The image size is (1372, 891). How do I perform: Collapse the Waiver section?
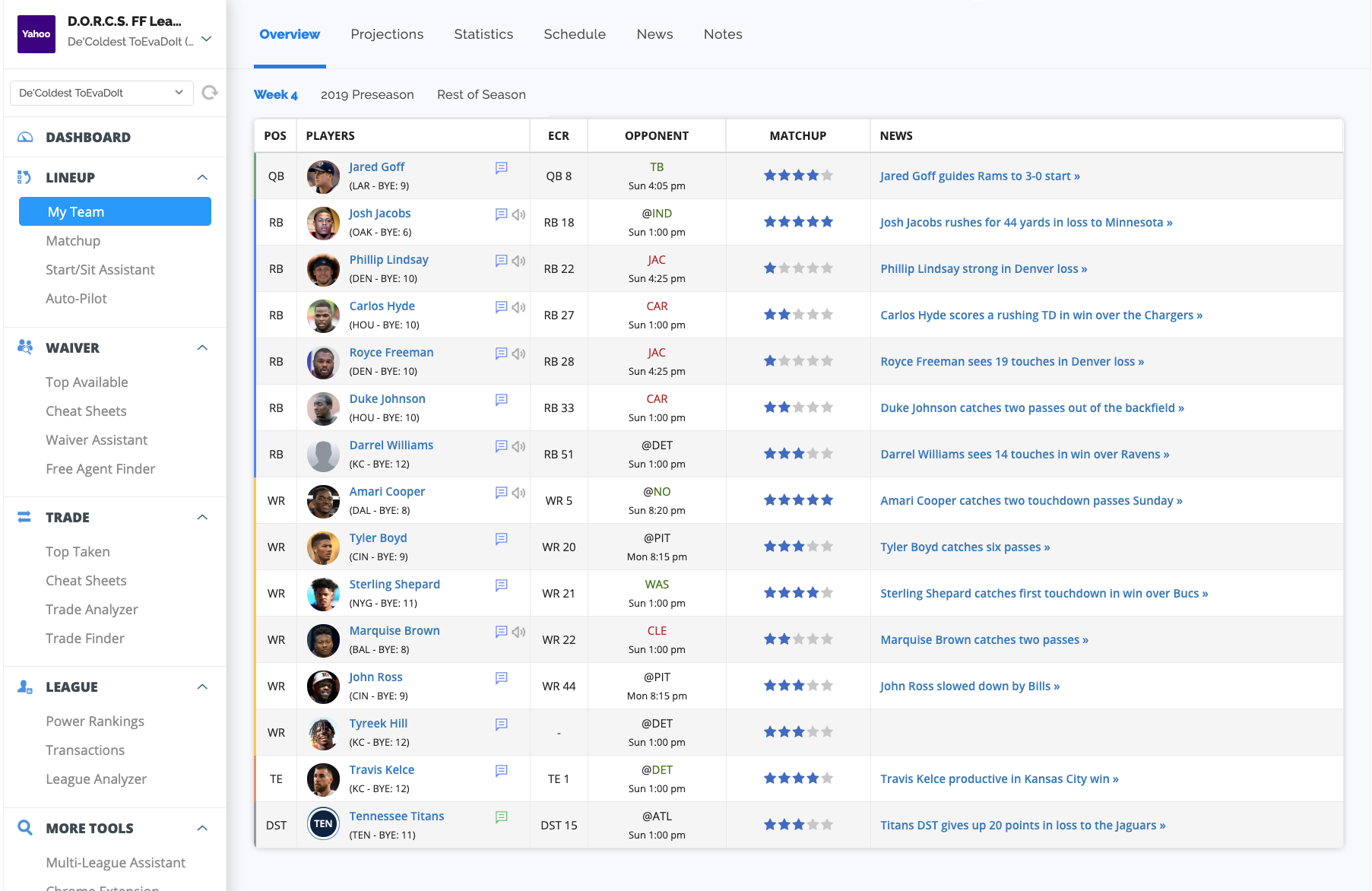[202, 348]
